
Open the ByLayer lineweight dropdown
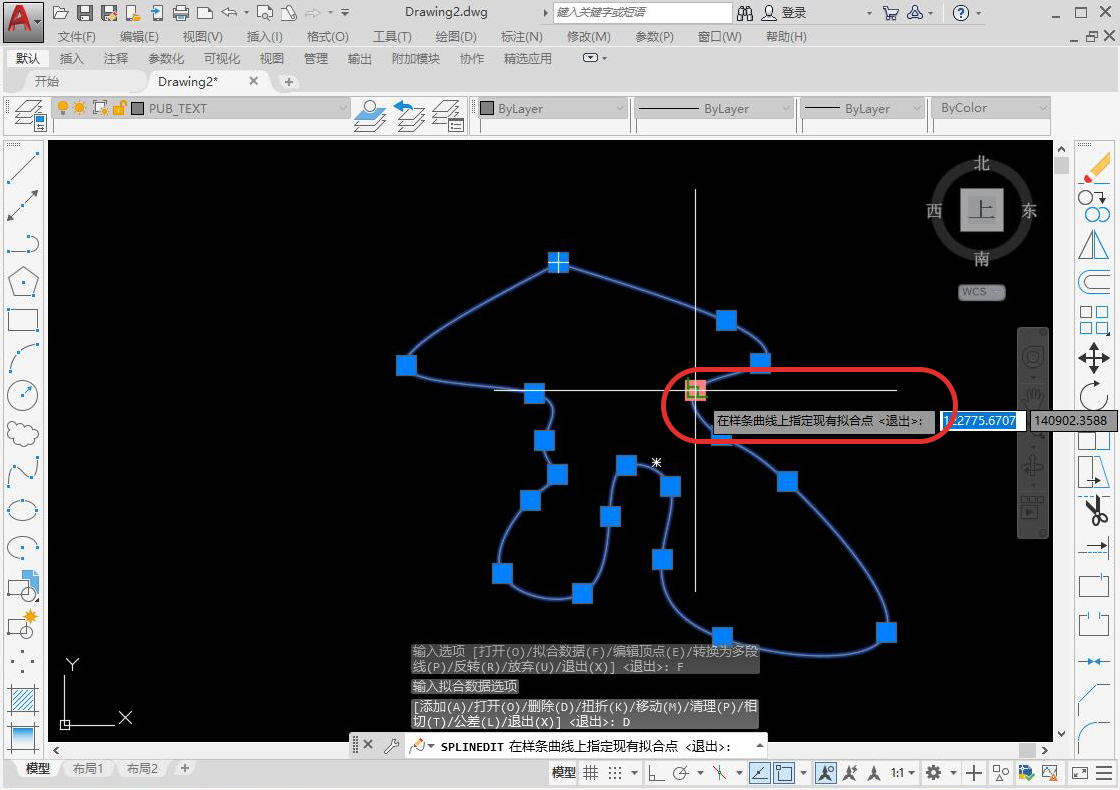pos(917,109)
